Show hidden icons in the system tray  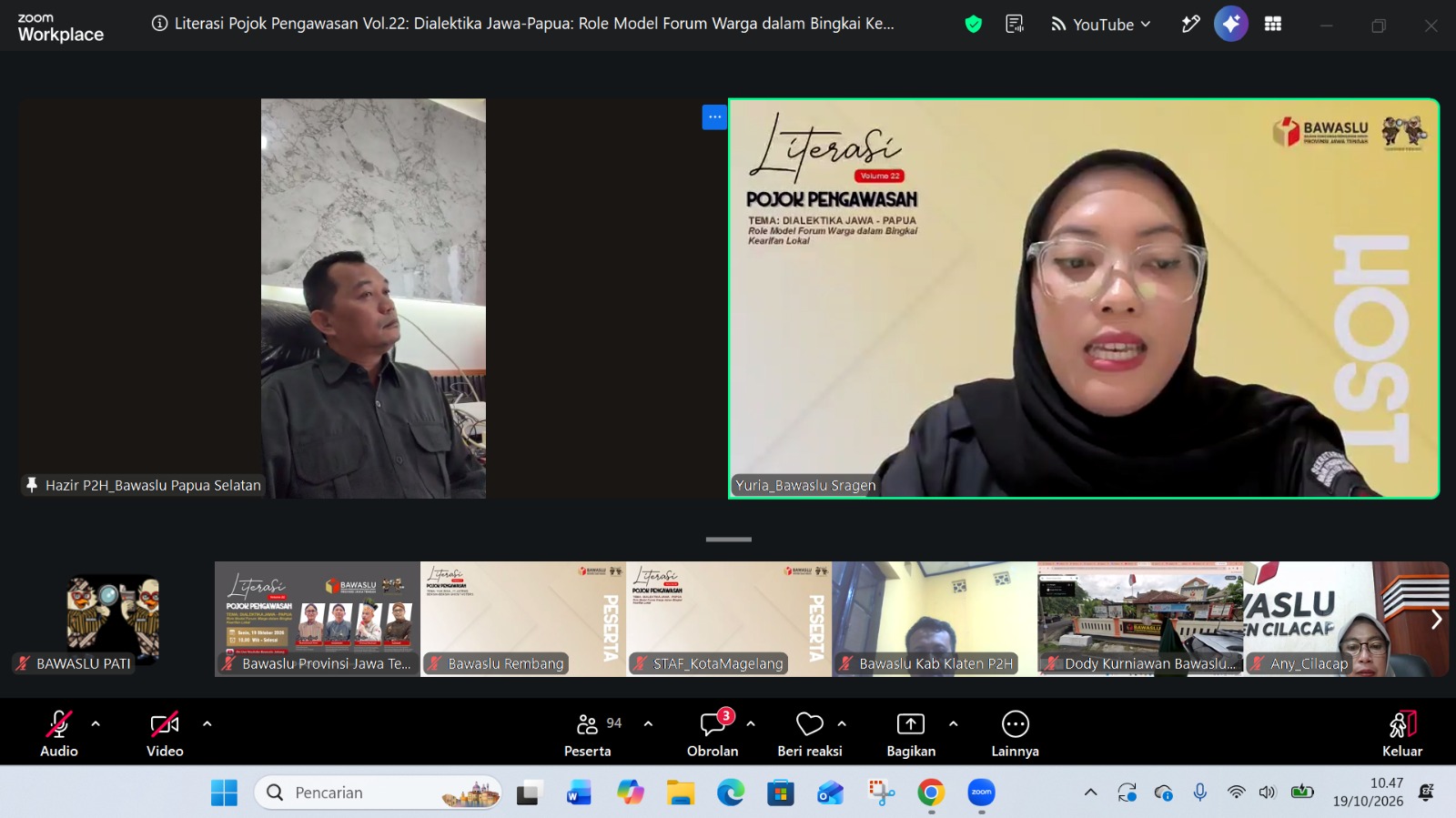coord(1090,793)
